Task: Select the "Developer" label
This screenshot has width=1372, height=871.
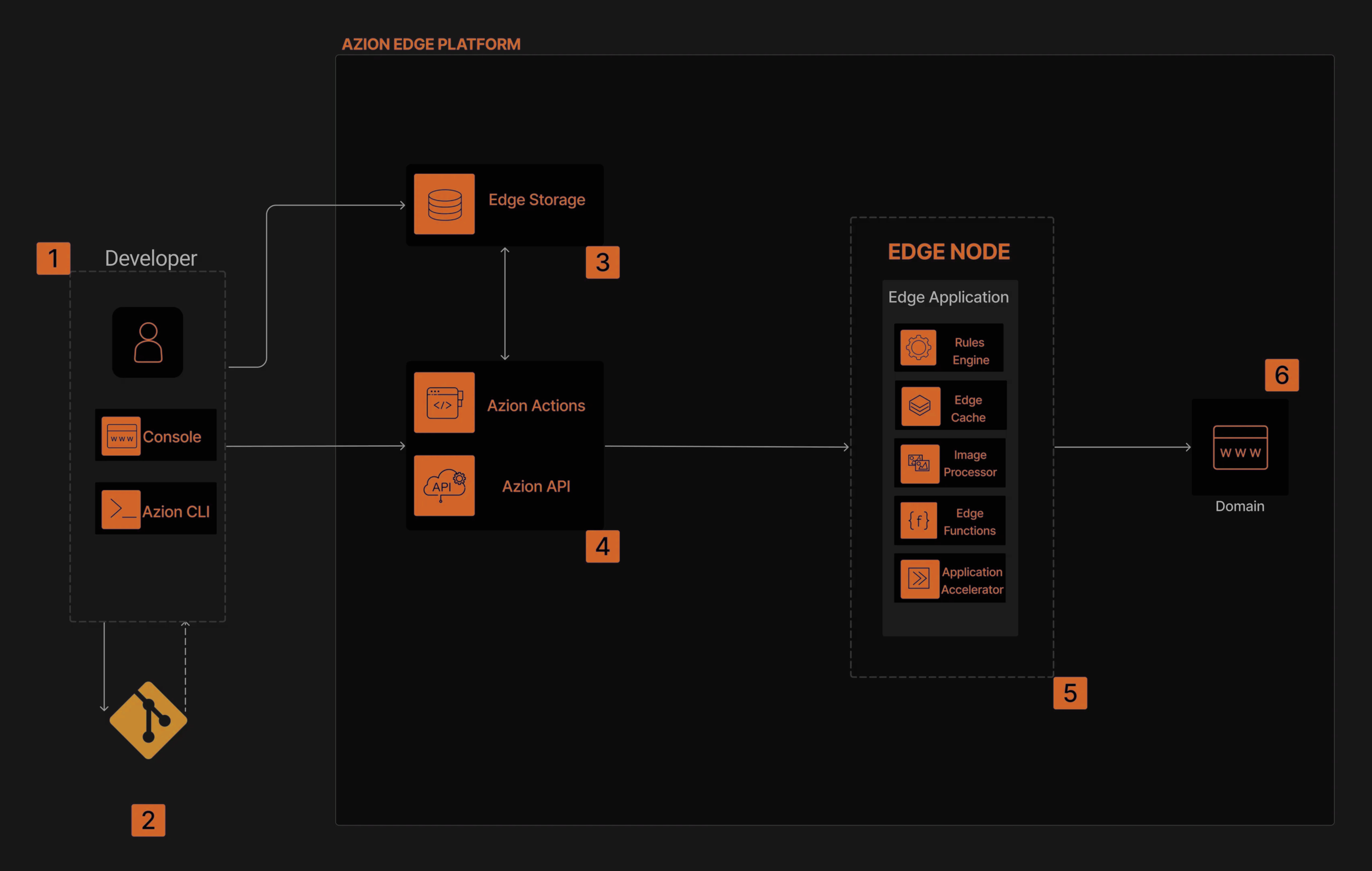Action: coord(151,258)
